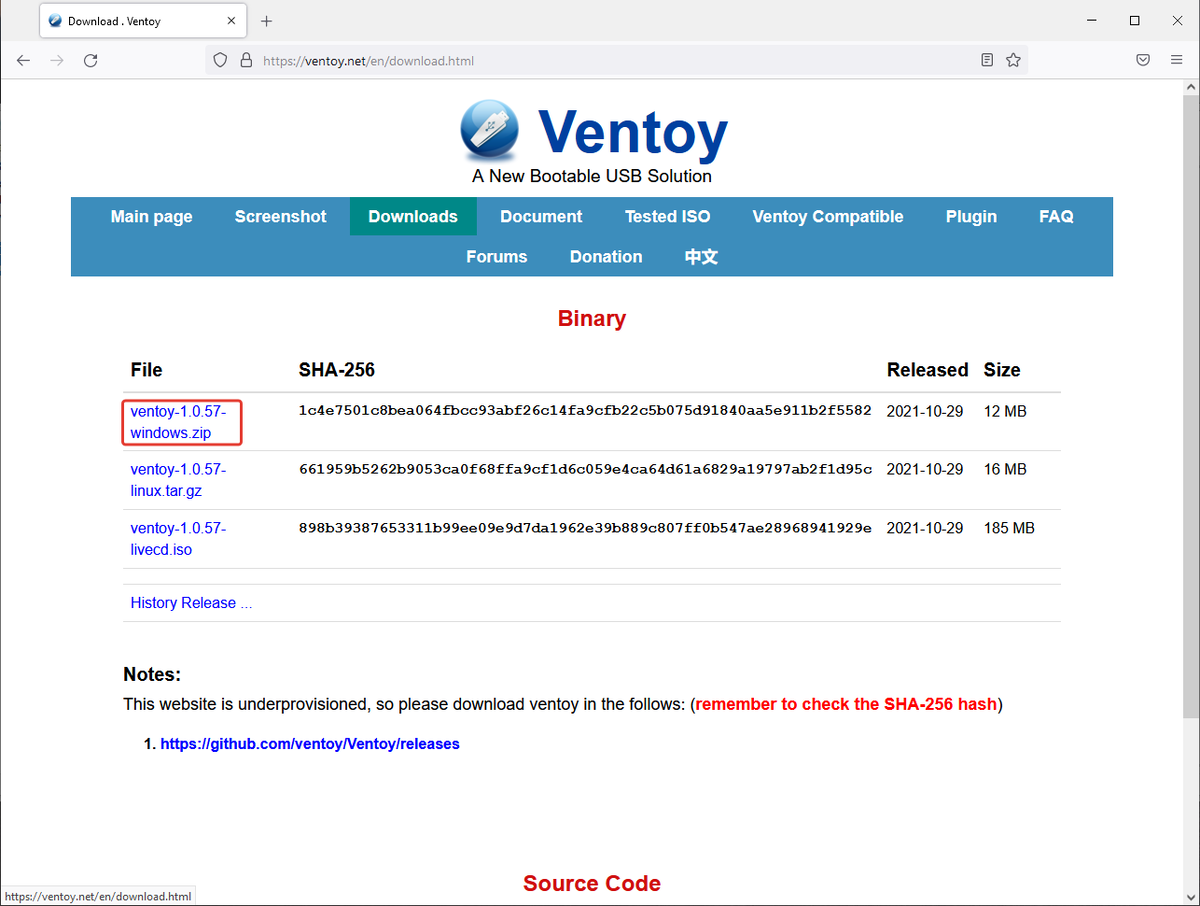Download ventoy-1.0.57-linux.tar.gz
The width and height of the screenshot is (1200, 906).
[178, 480]
